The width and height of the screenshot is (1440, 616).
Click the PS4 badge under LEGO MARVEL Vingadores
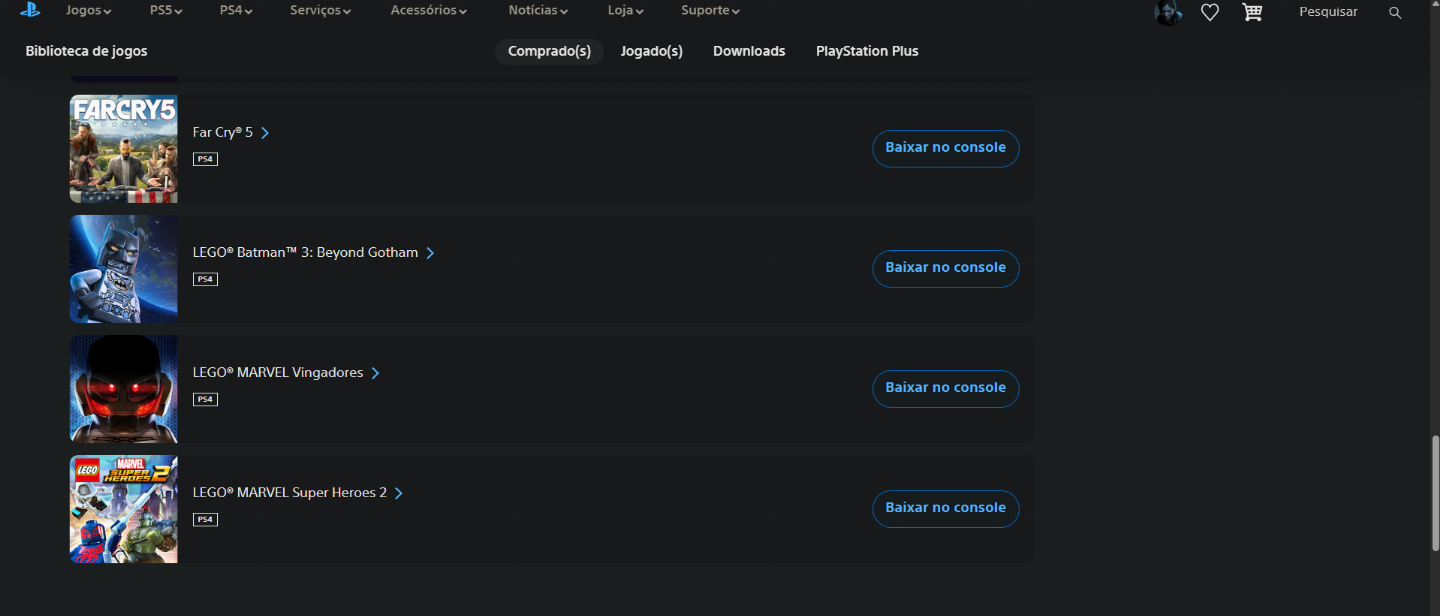pyautogui.click(x=205, y=399)
